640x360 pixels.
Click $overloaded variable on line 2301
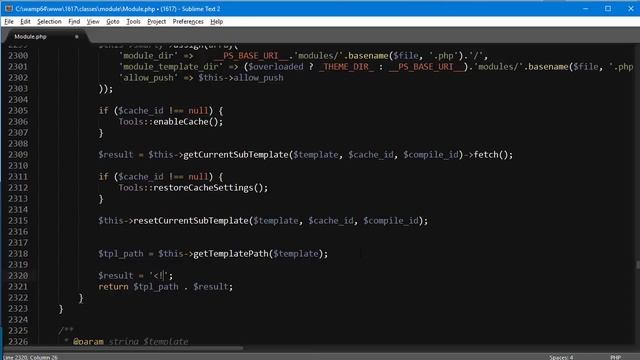[x=276, y=67]
